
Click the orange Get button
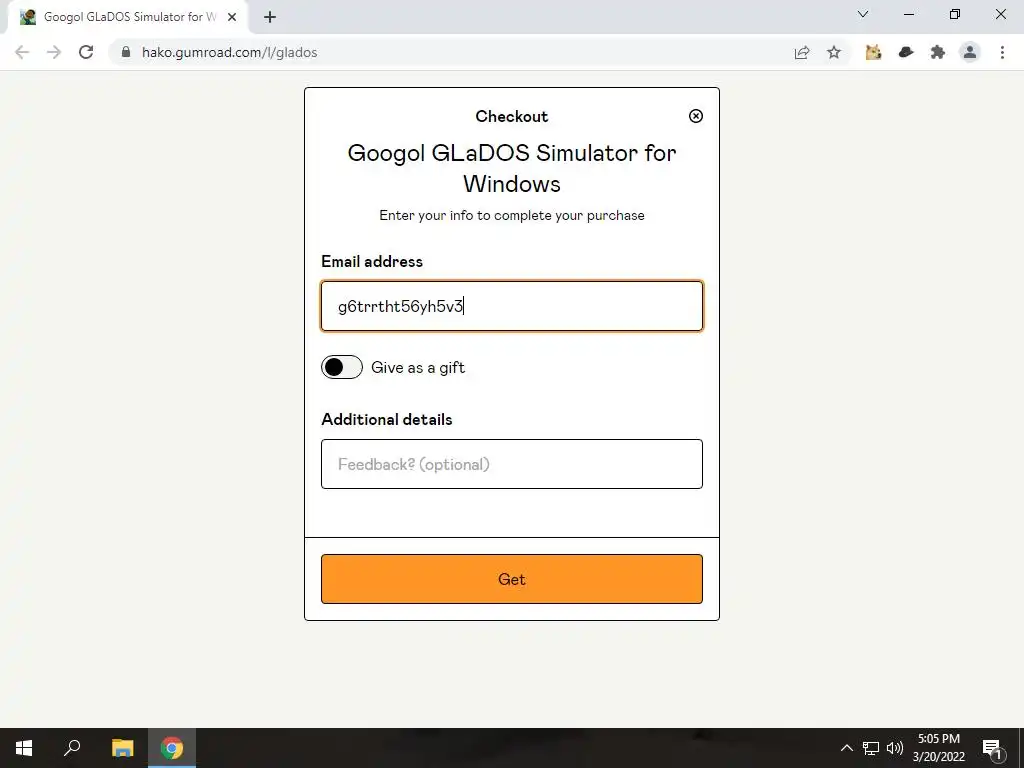511,579
